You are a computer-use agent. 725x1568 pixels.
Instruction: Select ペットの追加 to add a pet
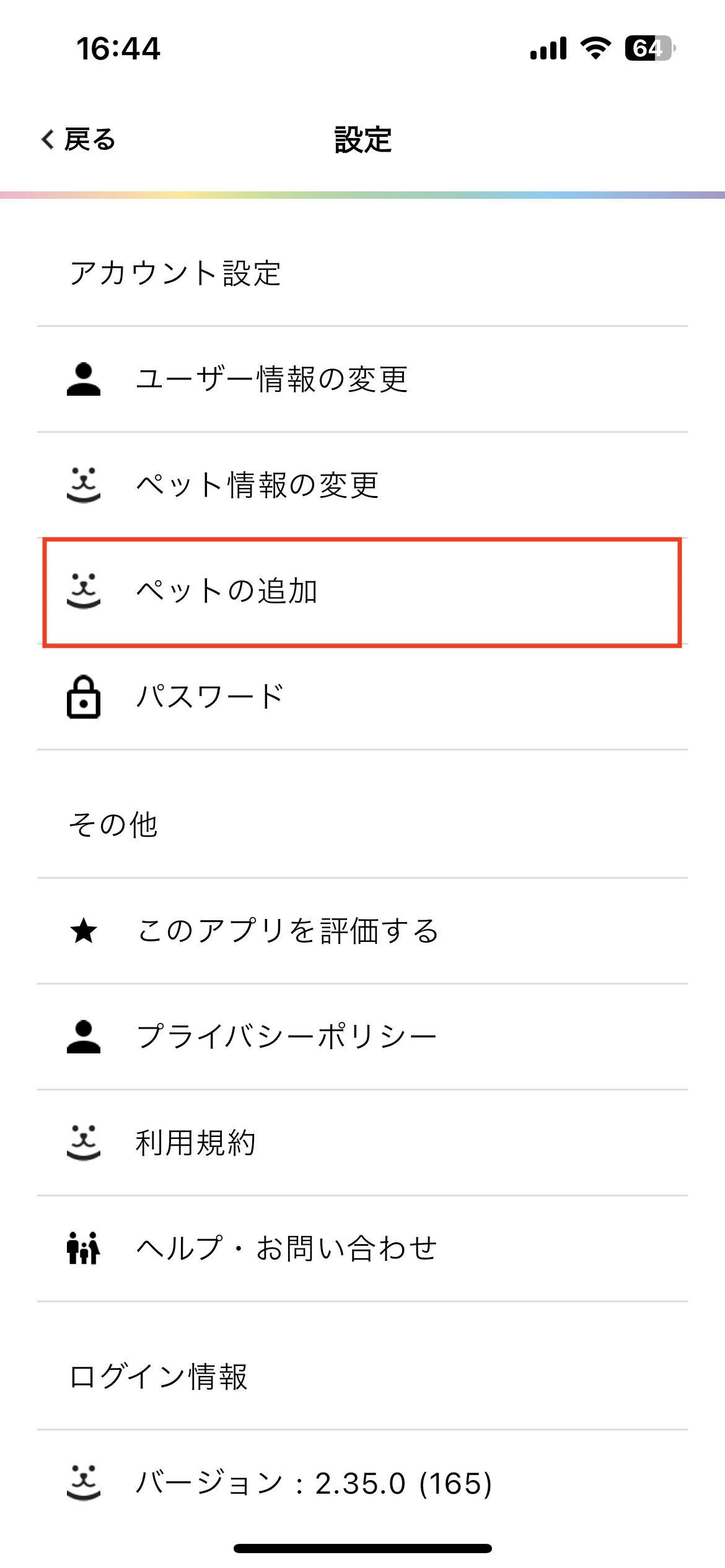pos(227,591)
